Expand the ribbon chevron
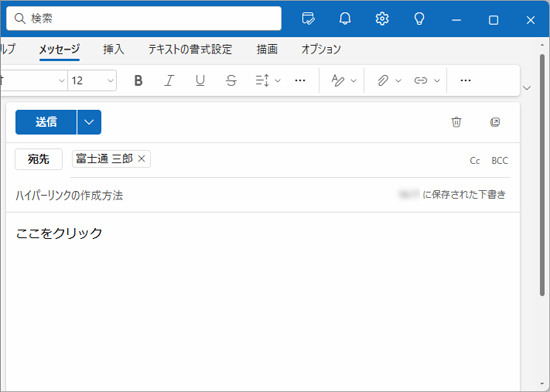Screen dimensions: 550x392 click(526, 88)
